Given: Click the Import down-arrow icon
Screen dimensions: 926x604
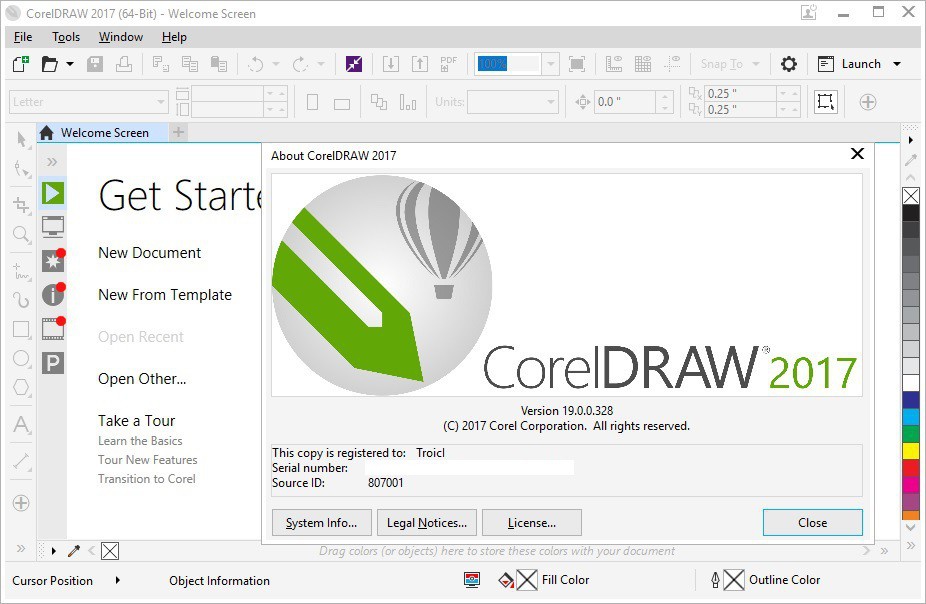Looking at the screenshot, I should (x=390, y=64).
